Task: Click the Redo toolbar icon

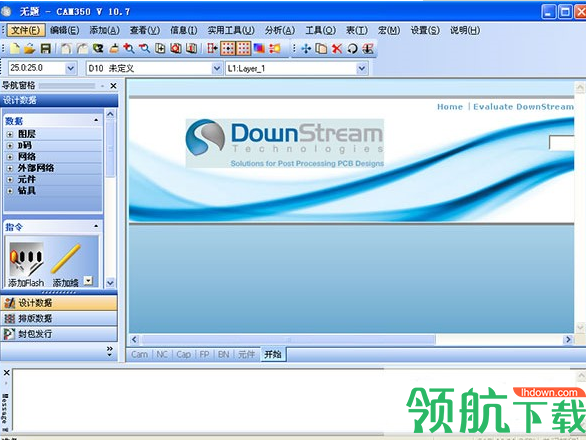Action: 82,49
